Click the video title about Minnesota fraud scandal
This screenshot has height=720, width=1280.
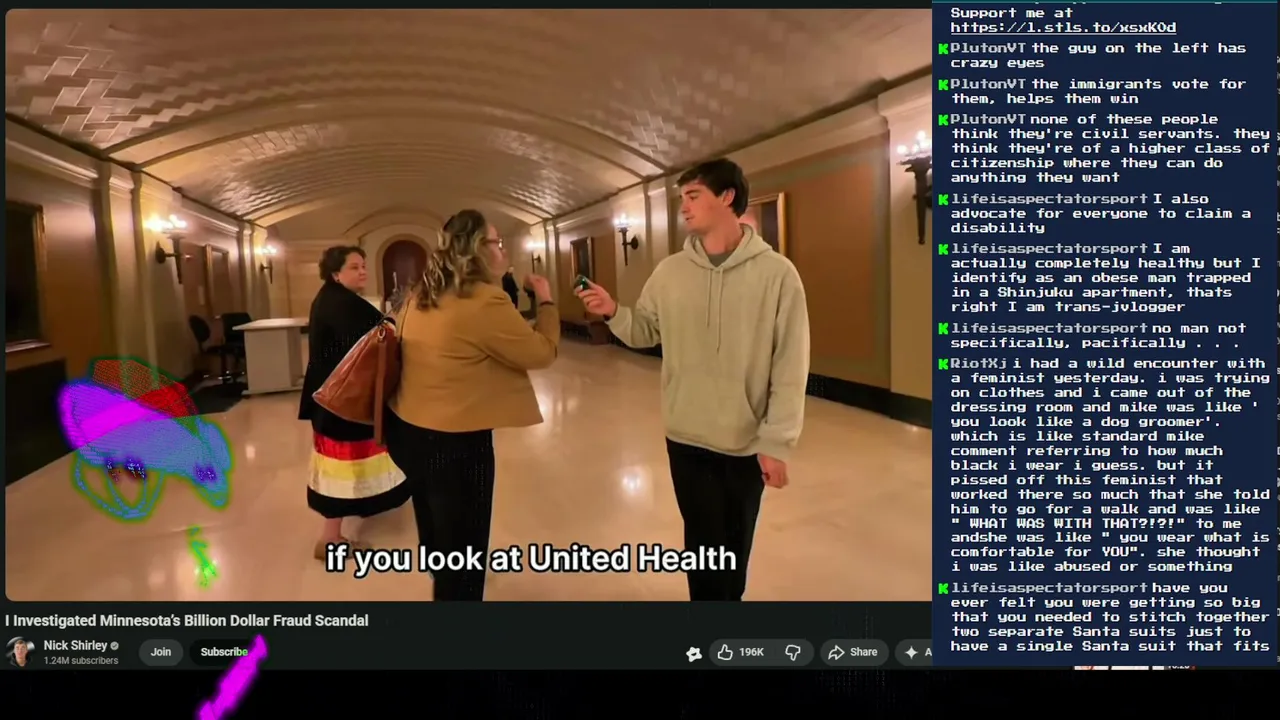(187, 621)
